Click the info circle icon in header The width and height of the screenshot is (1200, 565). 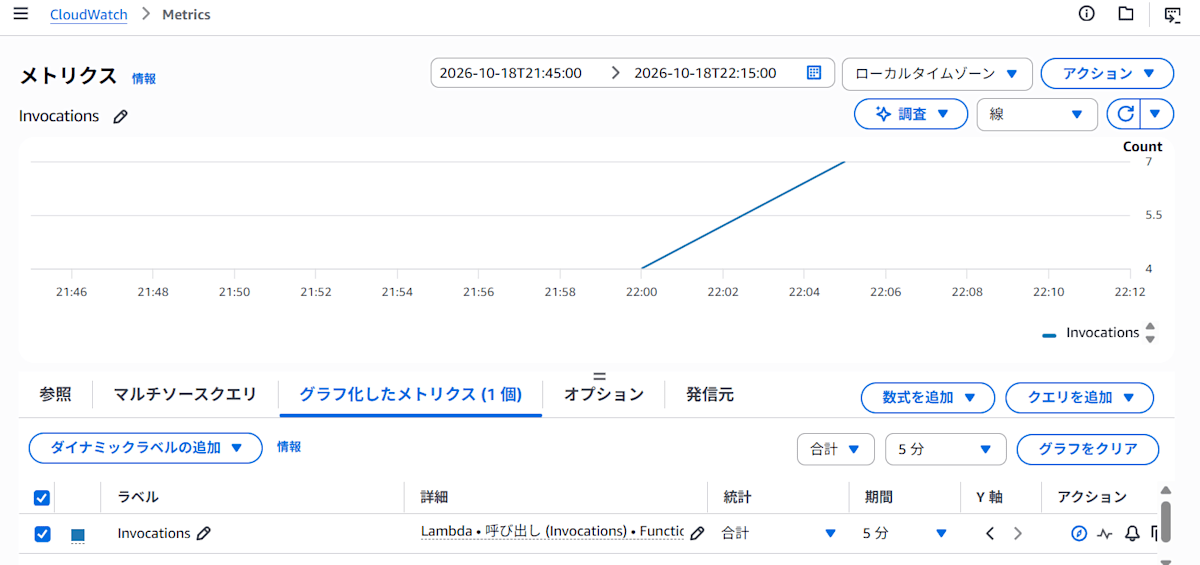[x=1087, y=14]
